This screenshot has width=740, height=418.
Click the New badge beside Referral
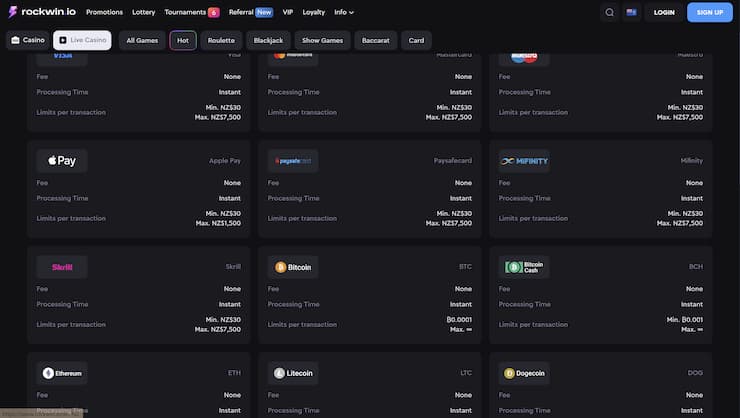(264, 12)
